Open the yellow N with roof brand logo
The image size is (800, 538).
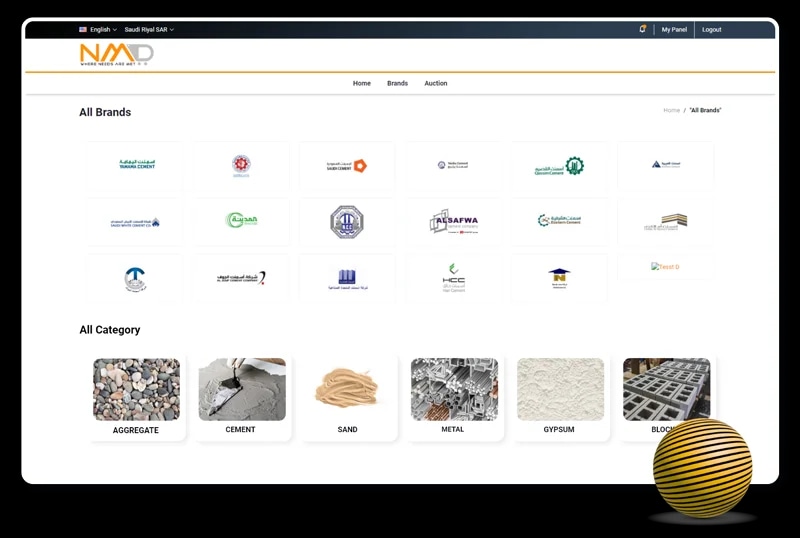(x=559, y=278)
